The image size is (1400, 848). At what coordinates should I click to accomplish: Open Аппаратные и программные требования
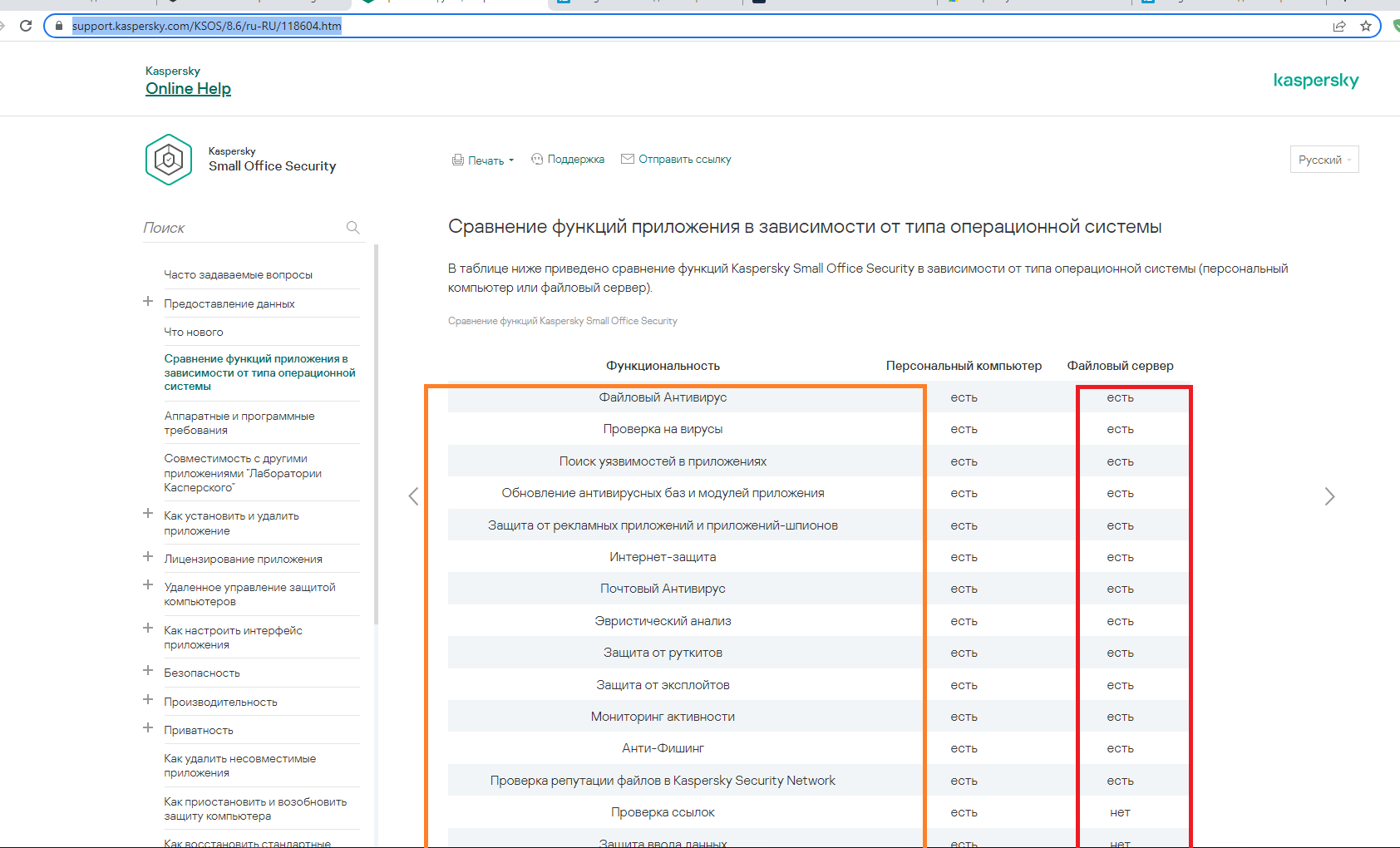[239, 423]
